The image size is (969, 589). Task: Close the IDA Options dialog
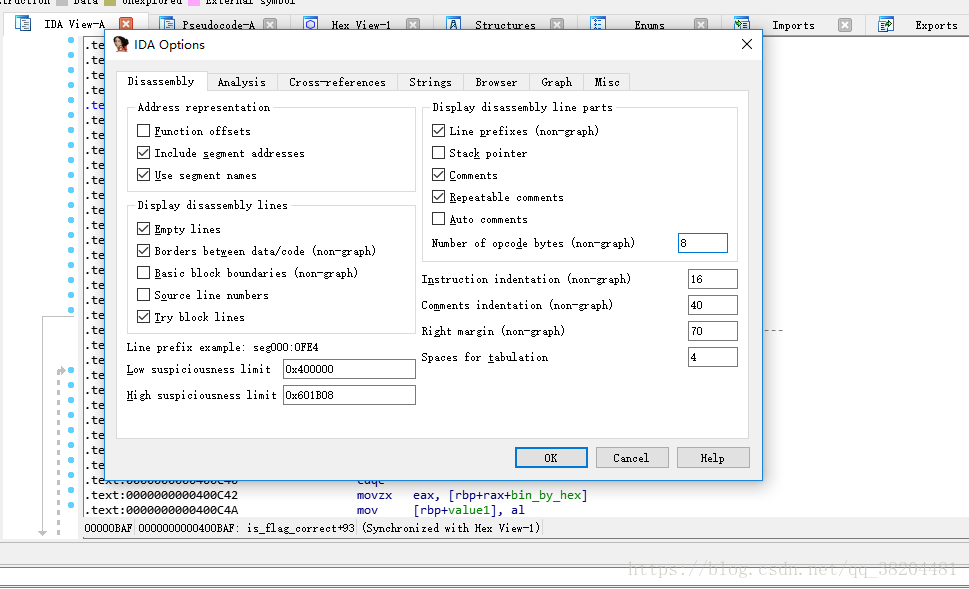[x=747, y=44]
